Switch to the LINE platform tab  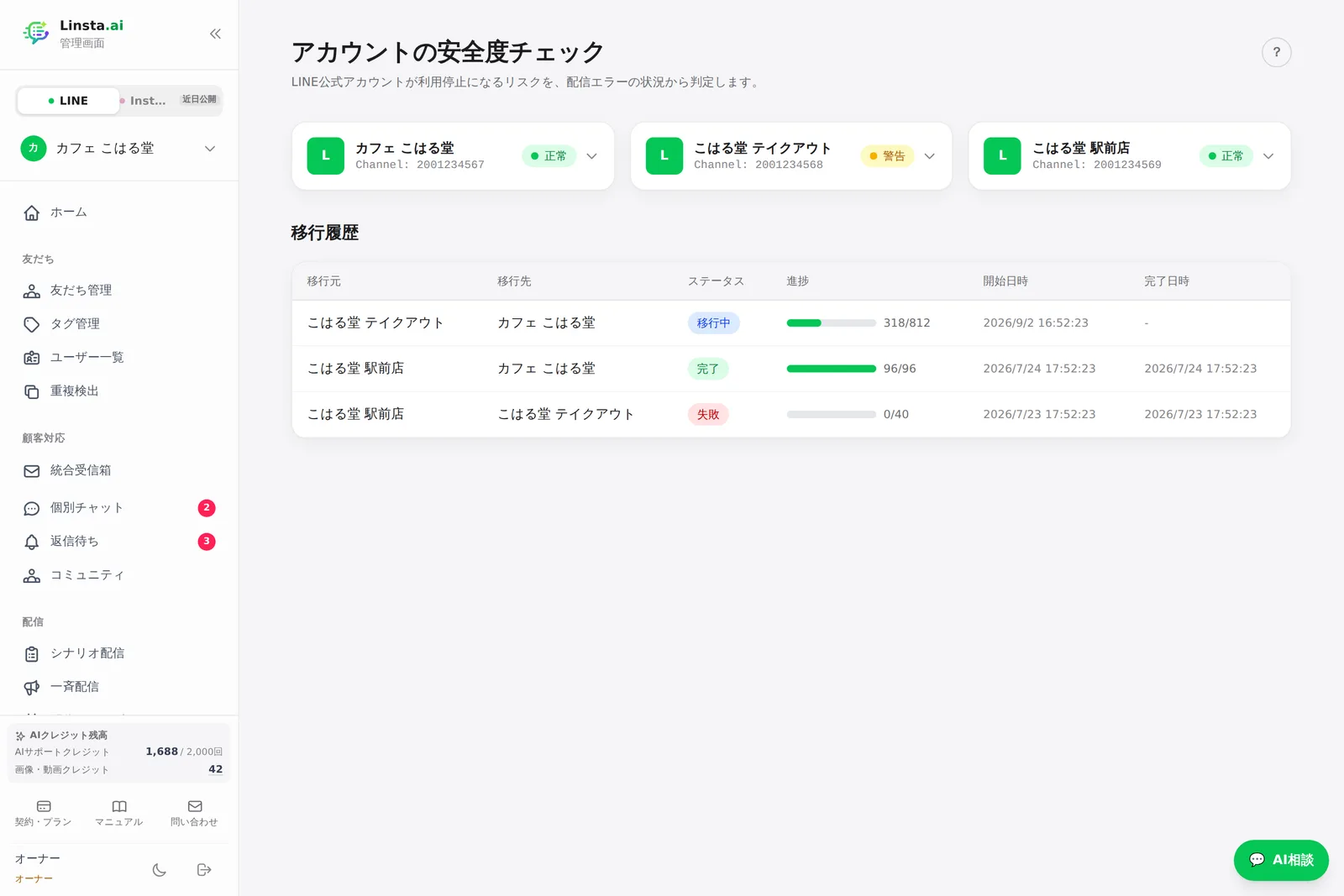[68, 101]
